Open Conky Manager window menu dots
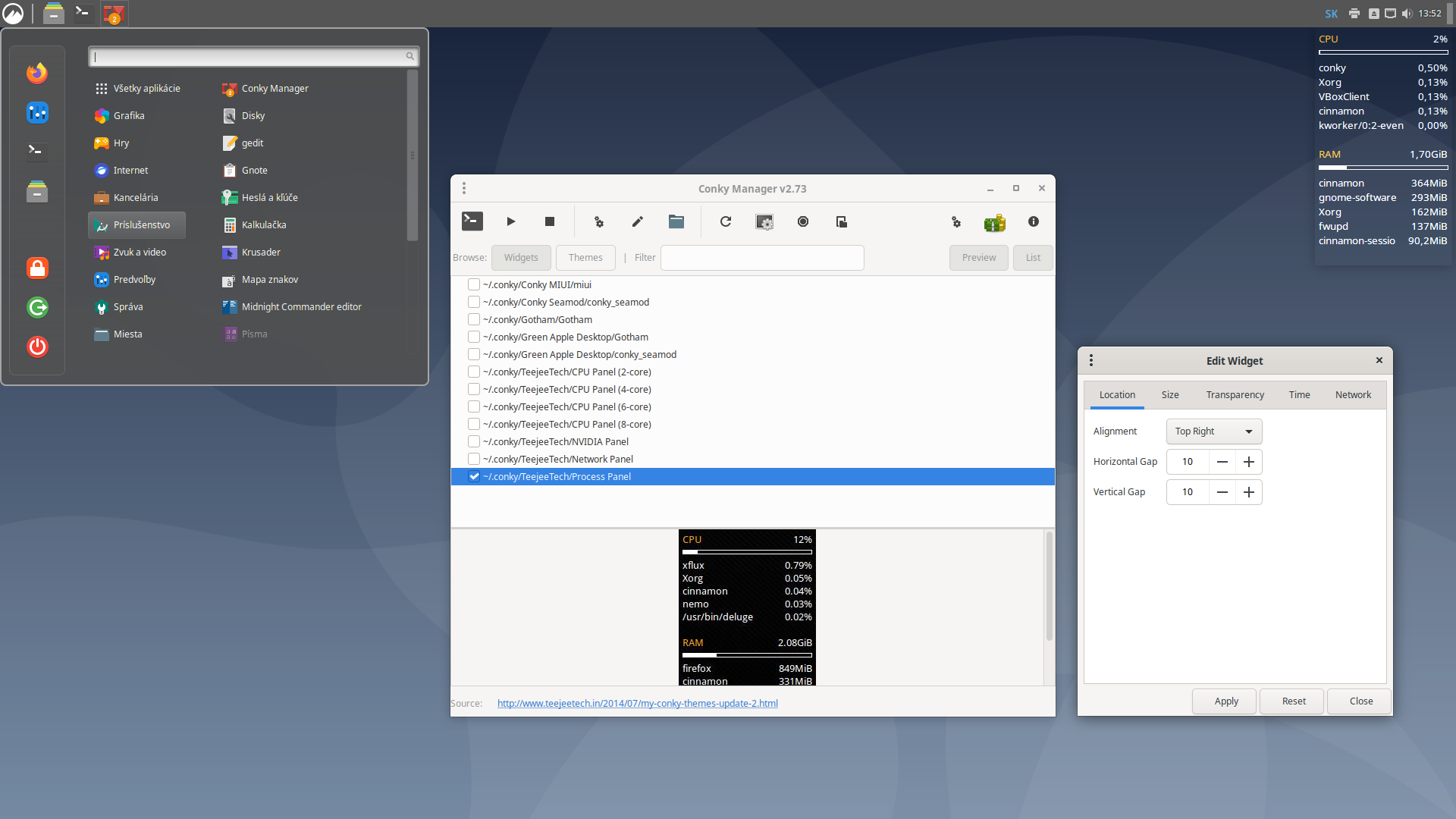Screen dimensions: 1456x819 (464, 188)
